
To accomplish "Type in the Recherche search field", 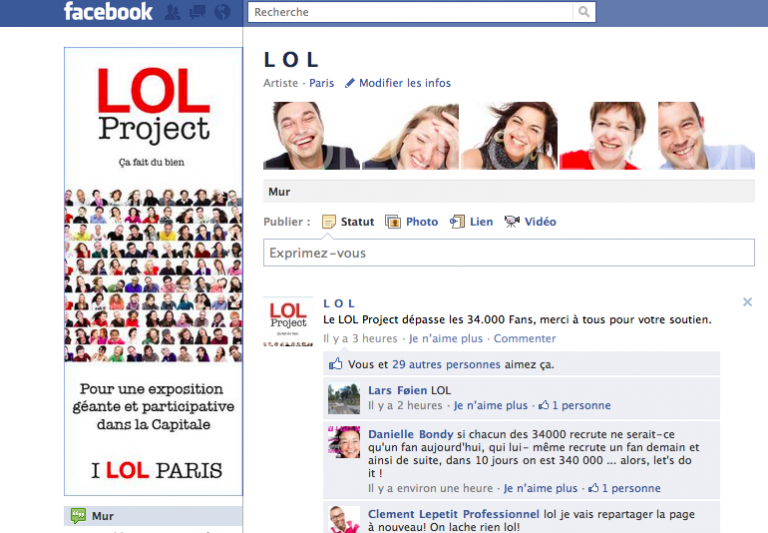I will (410, 12).
